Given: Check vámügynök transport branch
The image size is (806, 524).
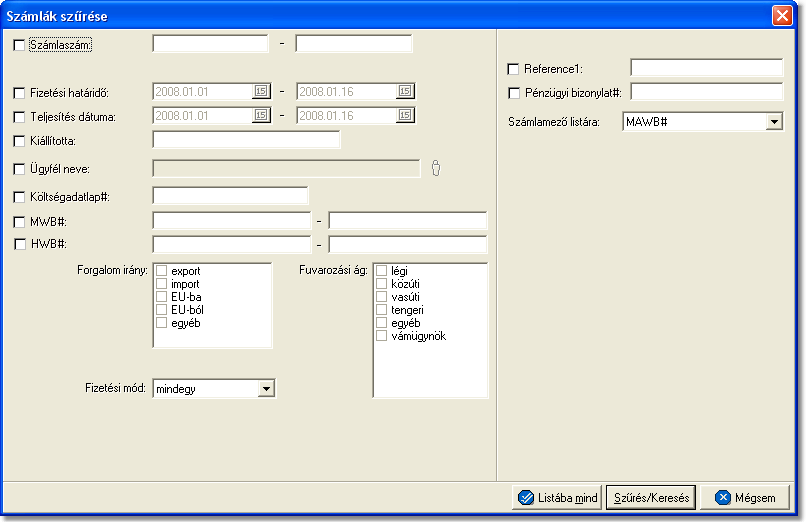Looking at the screenshot, I should point(381,336).
